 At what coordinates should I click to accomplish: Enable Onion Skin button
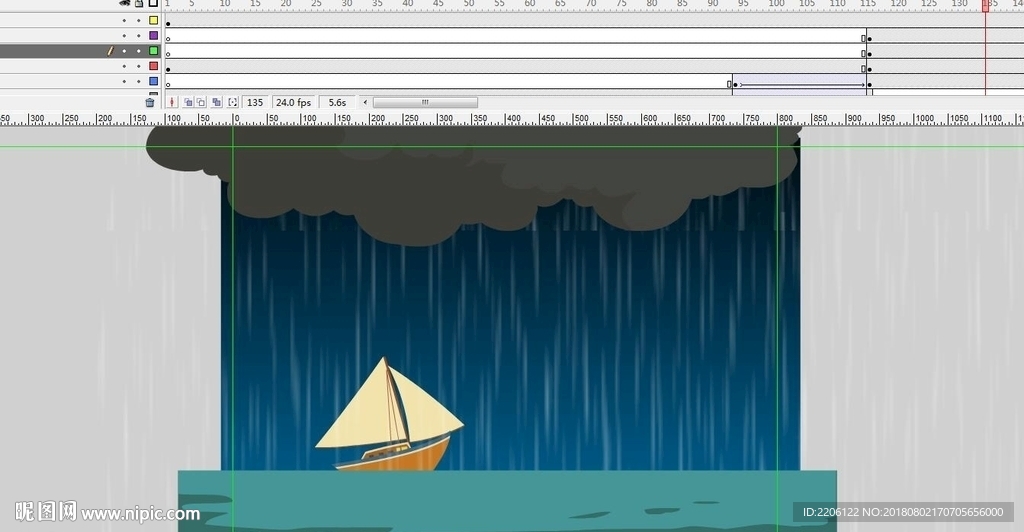coord(188,102)
